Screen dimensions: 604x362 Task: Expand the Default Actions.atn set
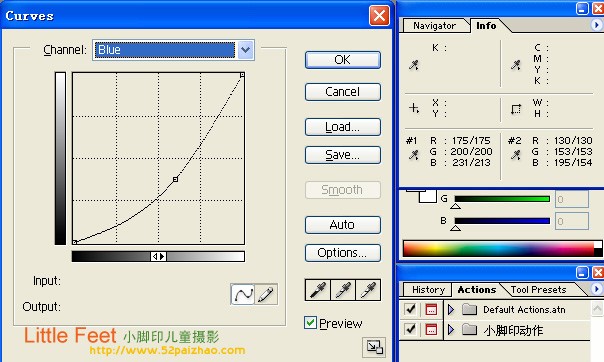point(451,309)
